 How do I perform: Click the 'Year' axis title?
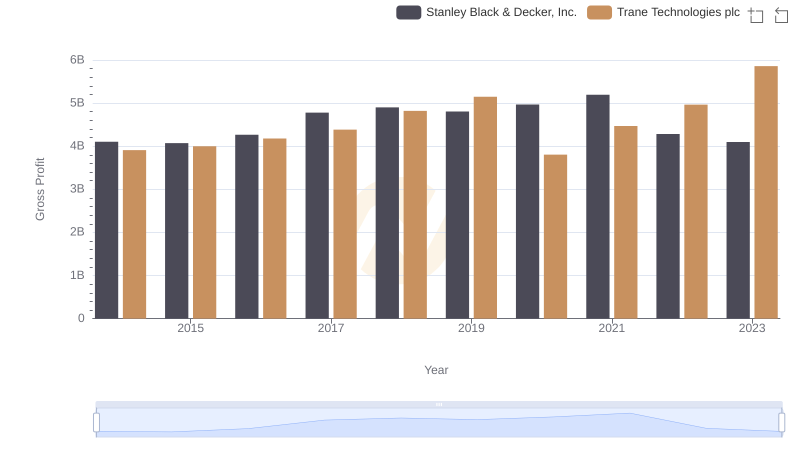(x=436, y=370)
